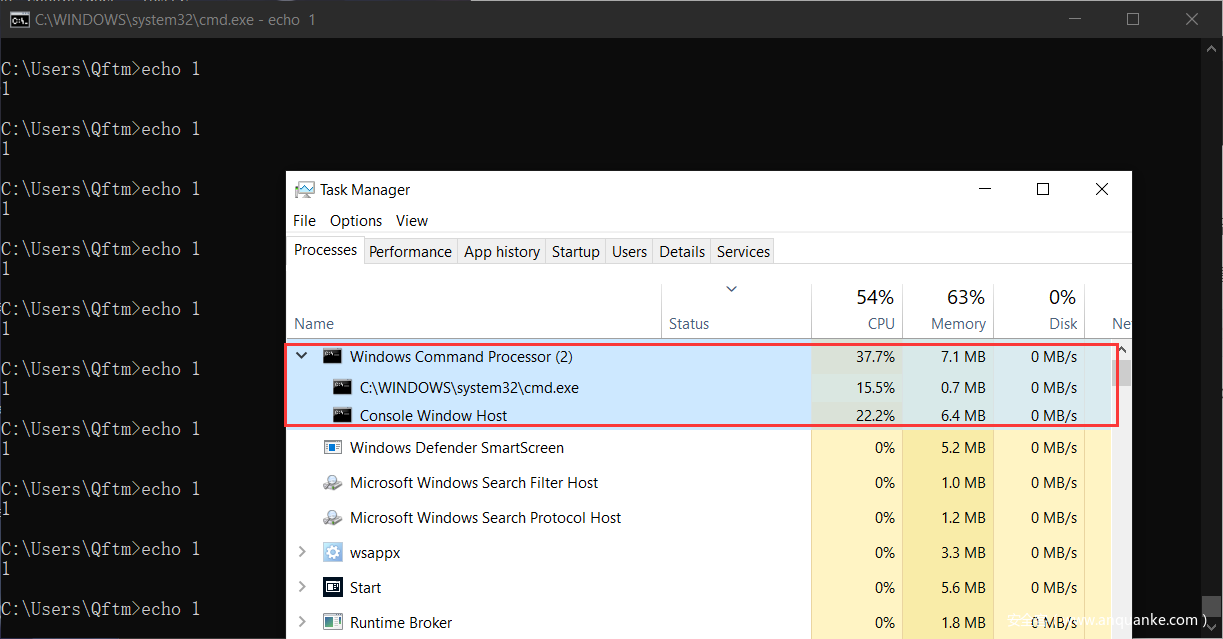The image size is (1223, 639).
Task: Click the Search Filter Host icon
Action: [333, 483]
